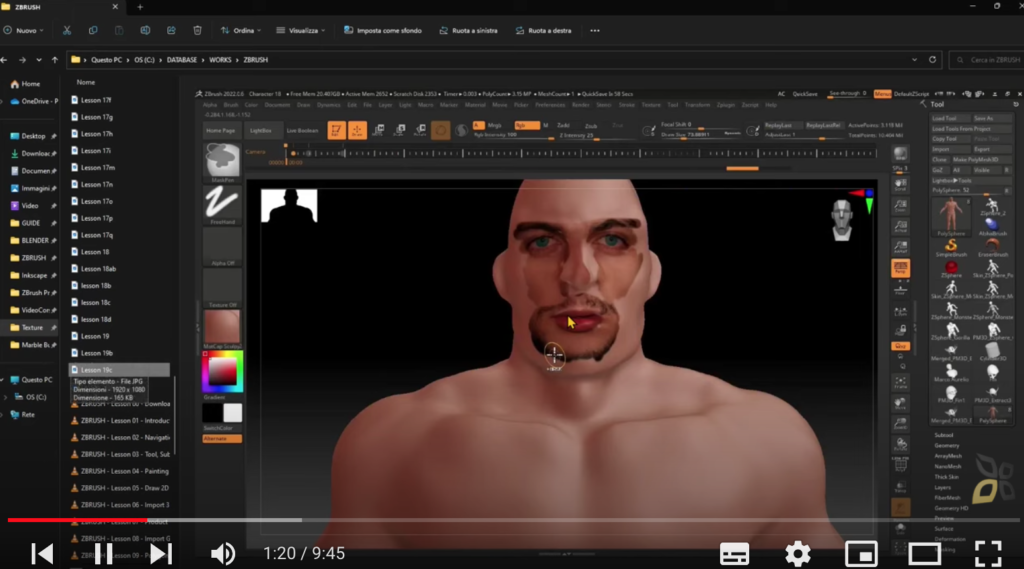Click the video miniplayer icon
Image resolution: width=1024 pixels, height=569 pixels.
pos(861,554)
